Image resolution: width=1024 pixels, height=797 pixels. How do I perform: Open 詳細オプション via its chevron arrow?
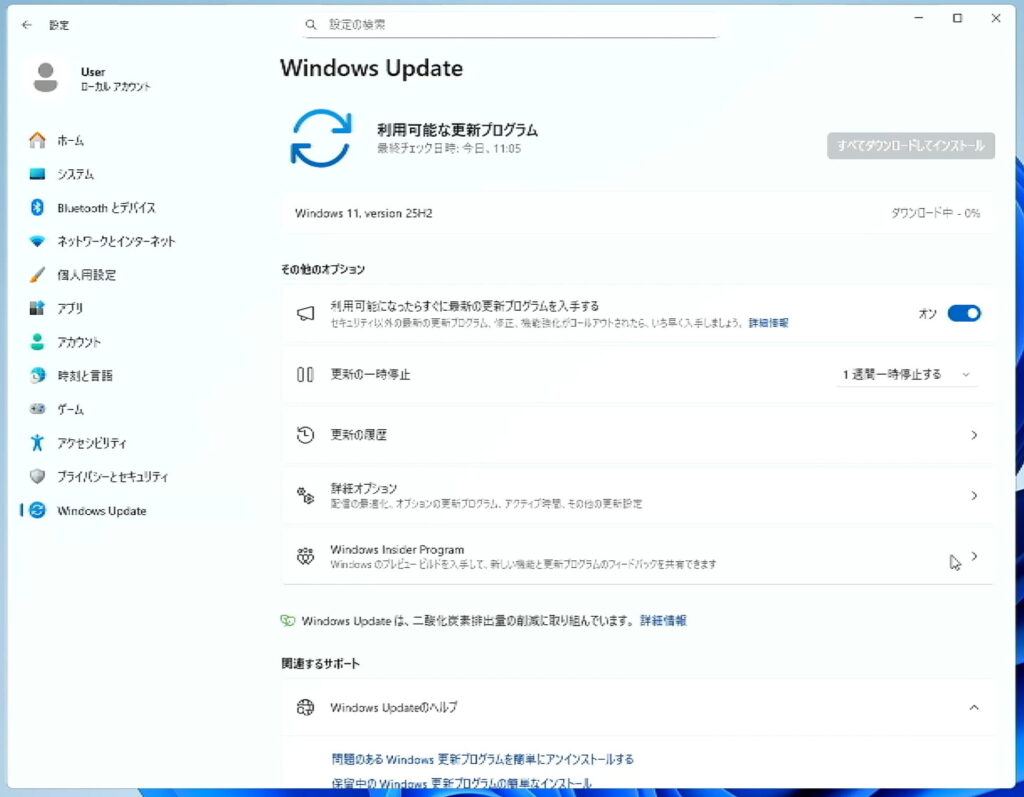974,496
